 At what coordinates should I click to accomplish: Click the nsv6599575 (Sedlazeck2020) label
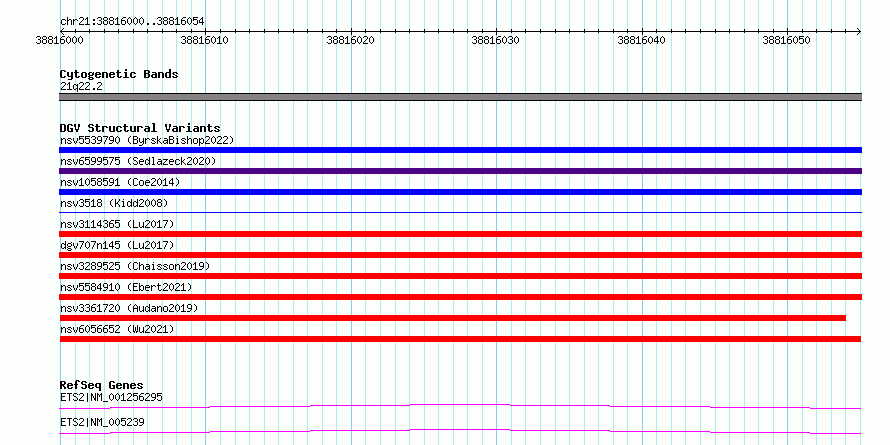click(138, 161)
